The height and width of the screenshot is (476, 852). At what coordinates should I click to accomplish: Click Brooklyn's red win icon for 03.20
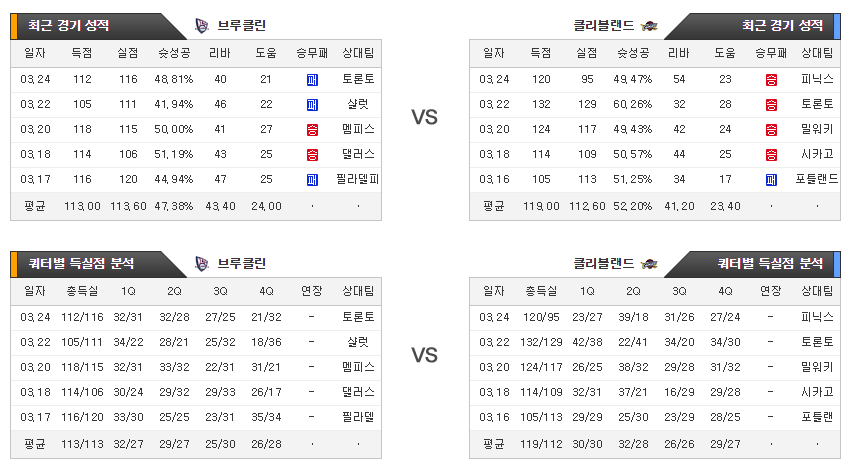[x=312, y=130]
